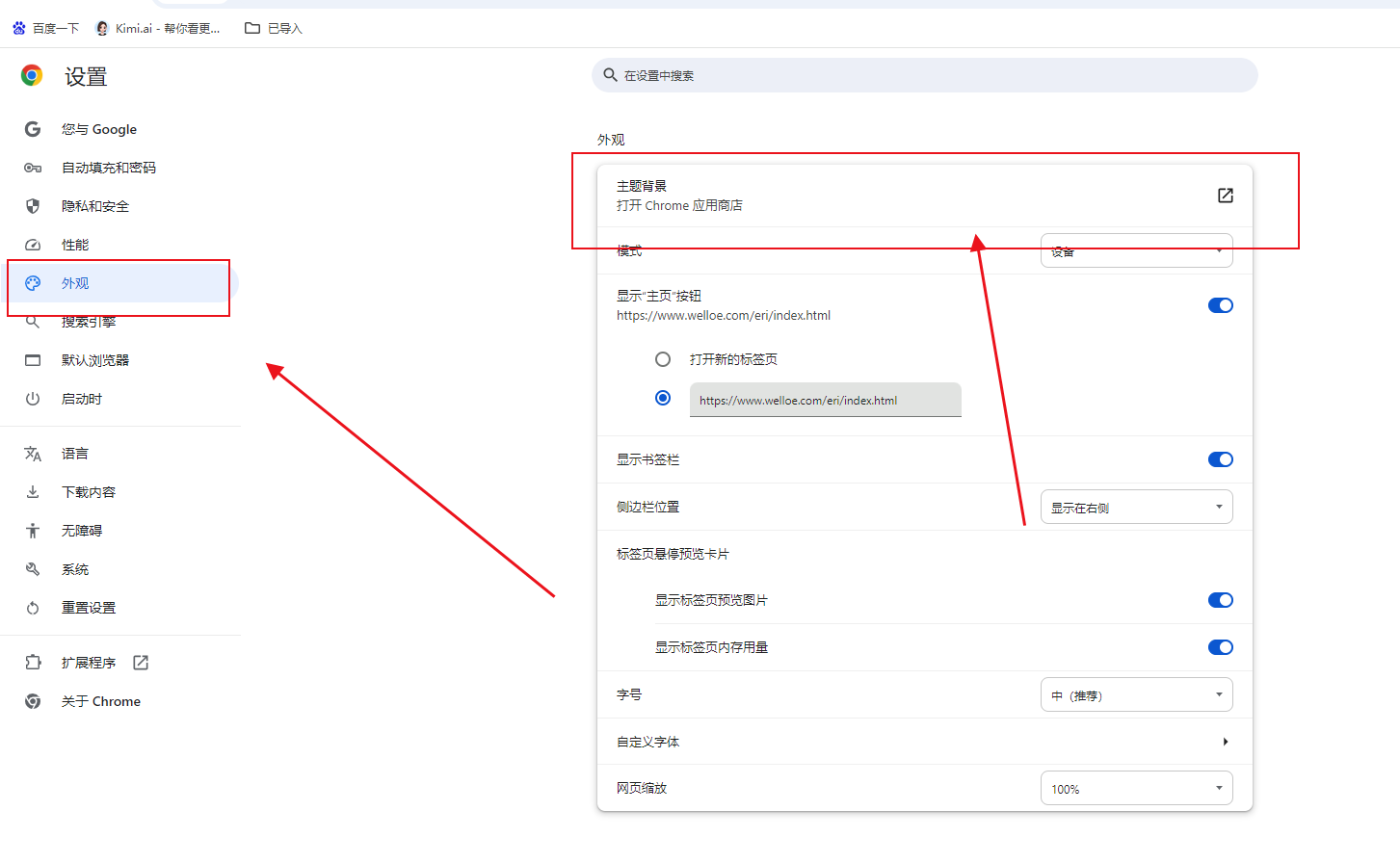Expand the 自定义字体 arrow
The height and width of the screenshot is (863, 1400).
1226,742
